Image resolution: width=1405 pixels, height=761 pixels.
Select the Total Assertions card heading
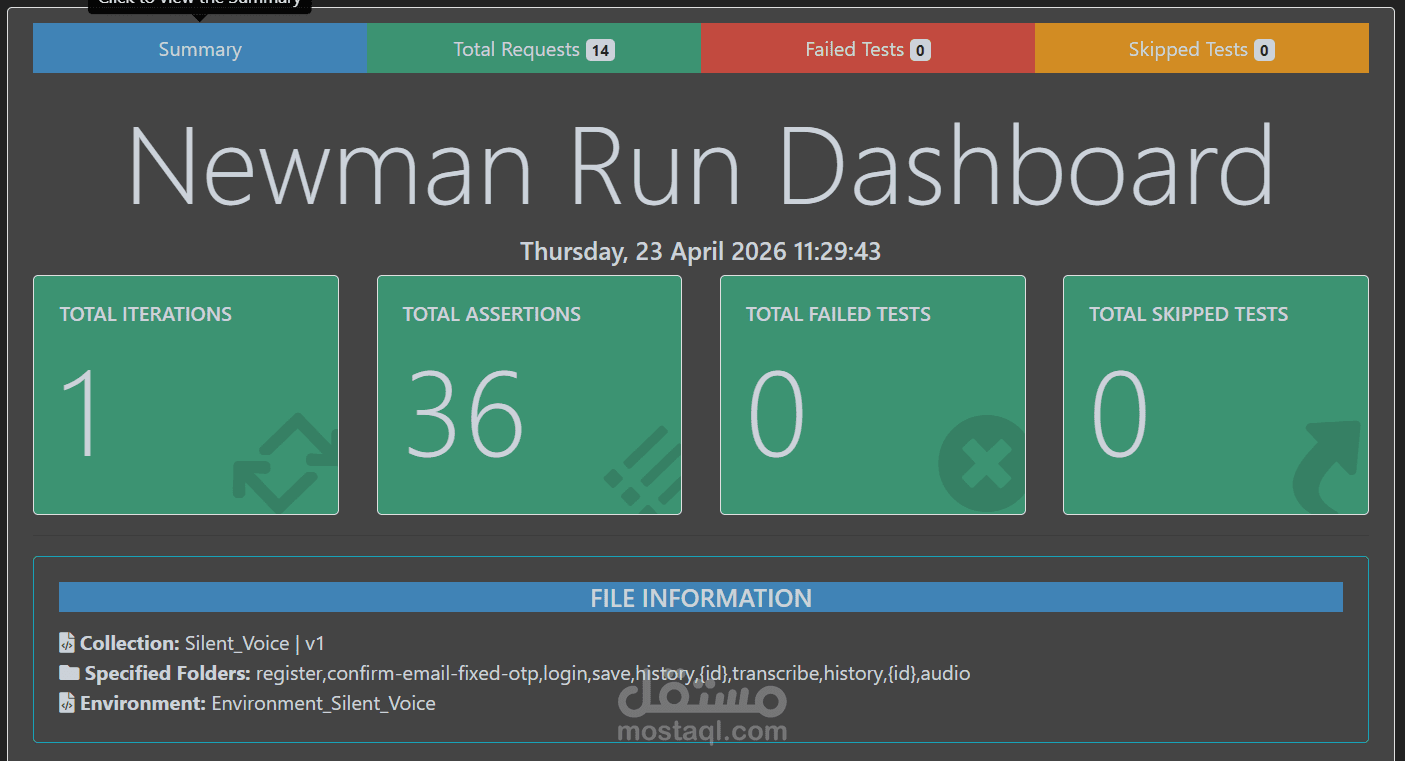(x=492, y=314)
